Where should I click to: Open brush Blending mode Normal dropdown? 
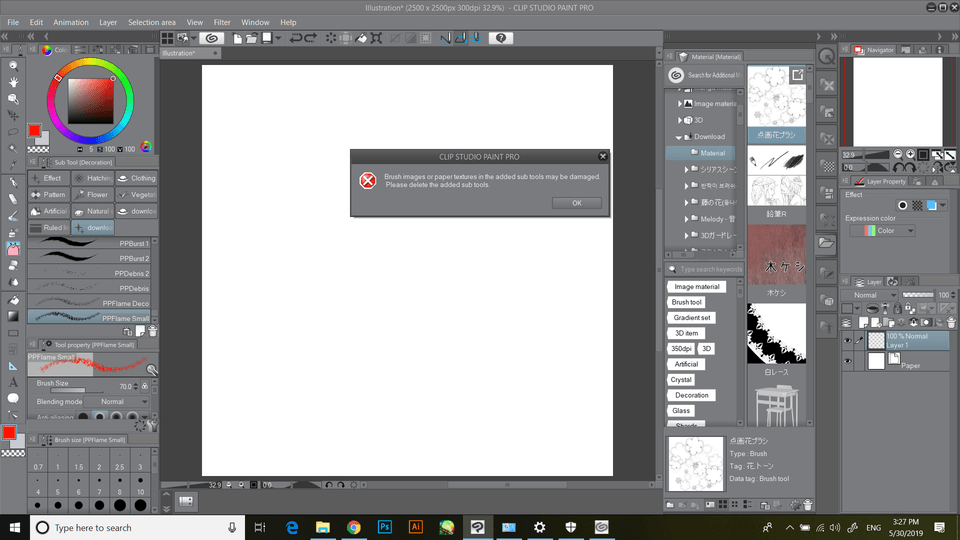pos(117,402)
